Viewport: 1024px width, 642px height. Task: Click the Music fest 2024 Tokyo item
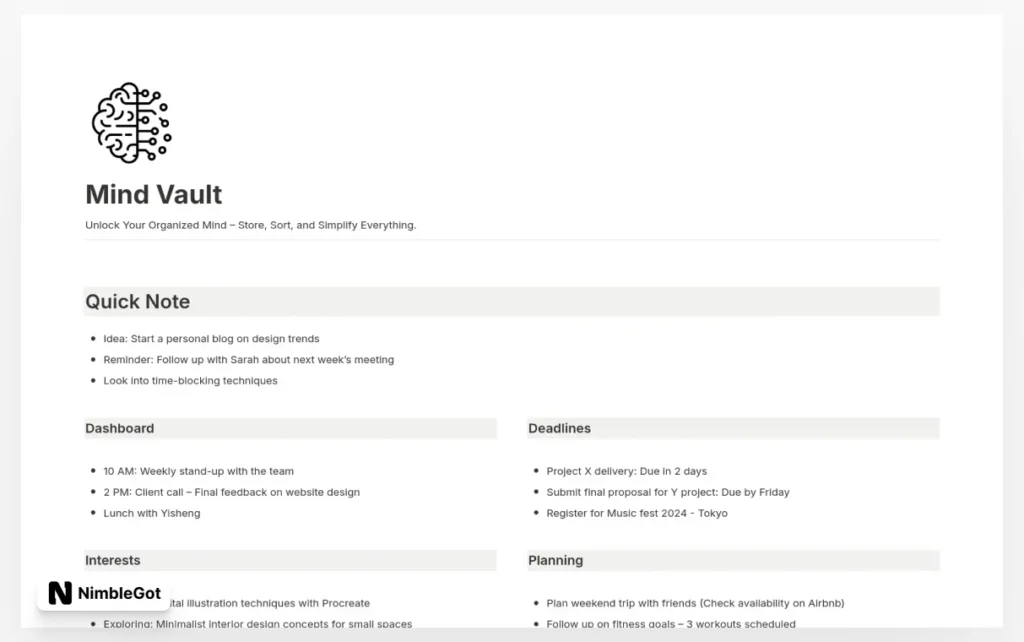637,513
